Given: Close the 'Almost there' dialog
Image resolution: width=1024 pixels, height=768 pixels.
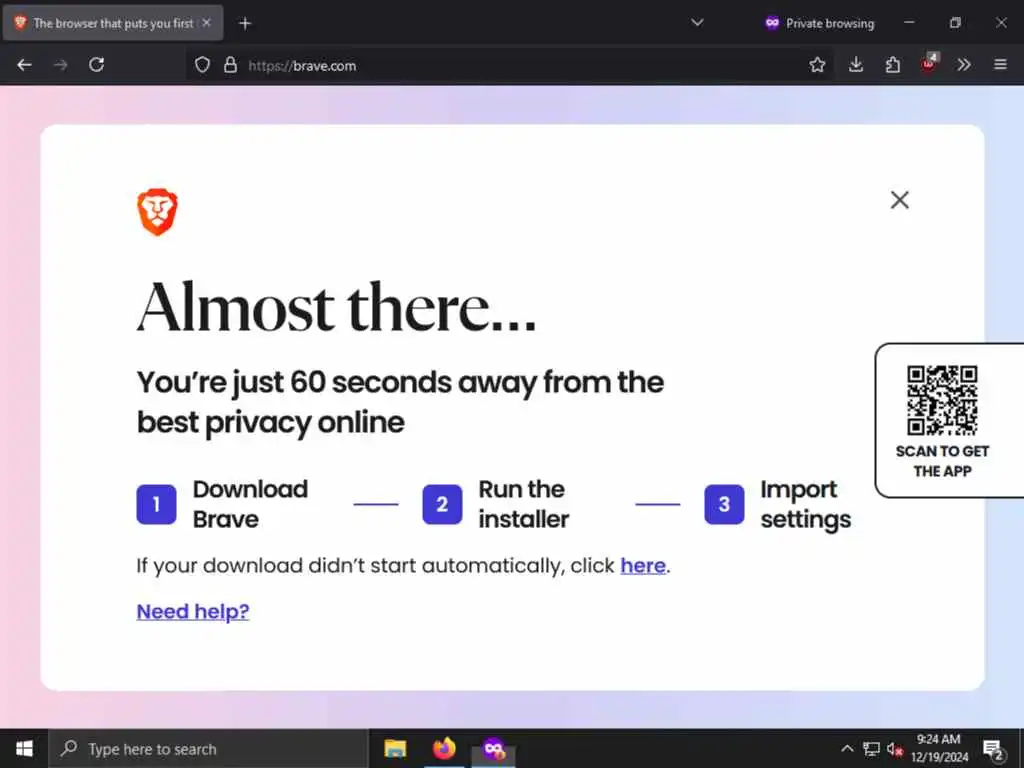Looking at the screenshot, I should coord(899,200).
